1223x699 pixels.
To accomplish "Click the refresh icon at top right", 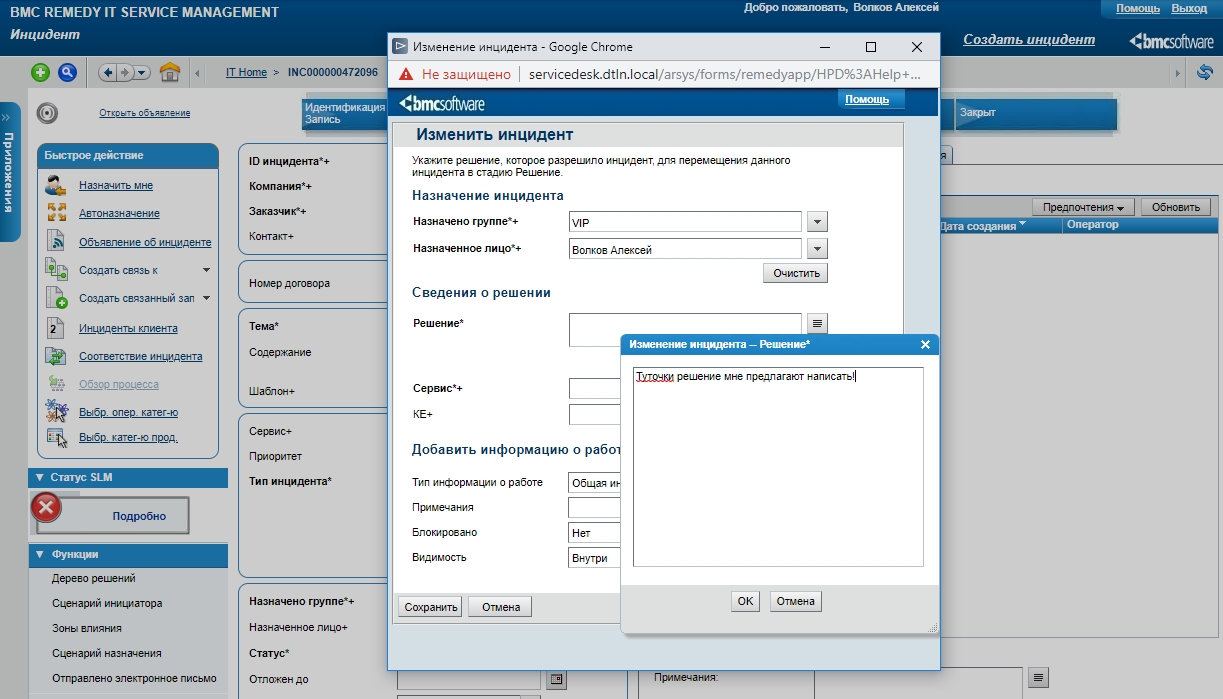I will coord(1205,72).
